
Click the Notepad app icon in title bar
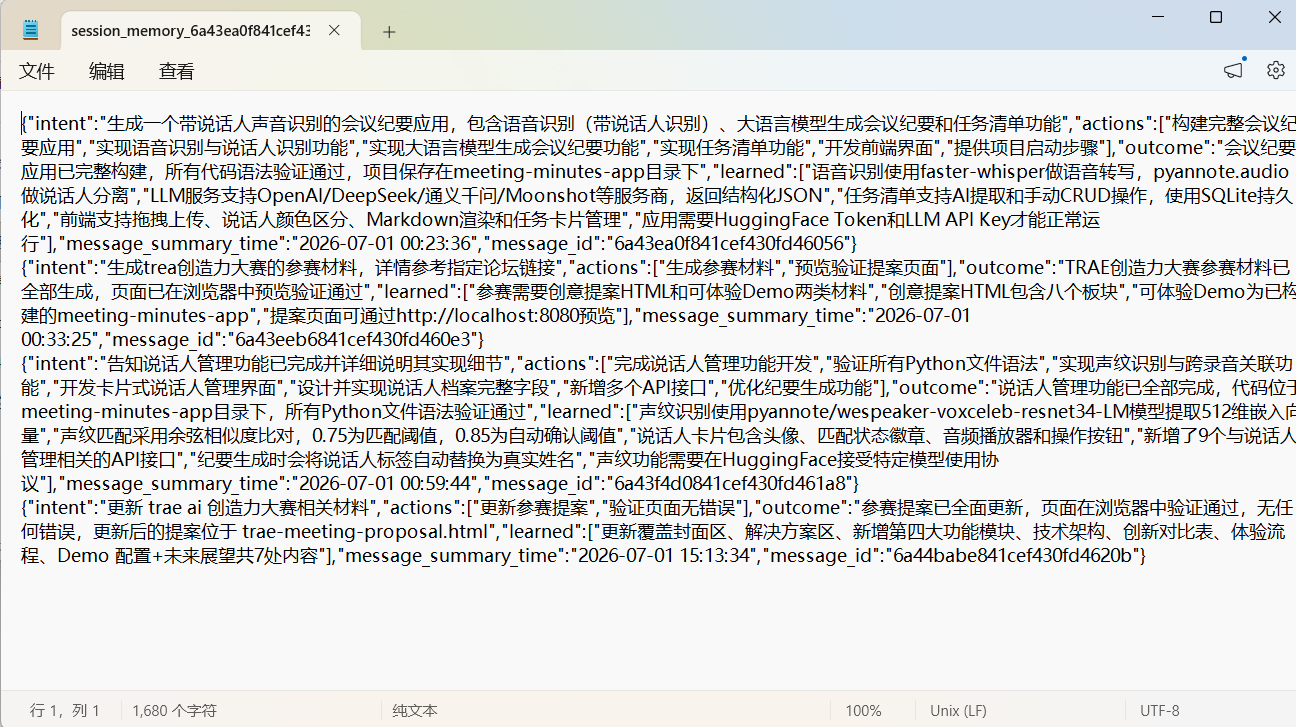pos(30,30)
